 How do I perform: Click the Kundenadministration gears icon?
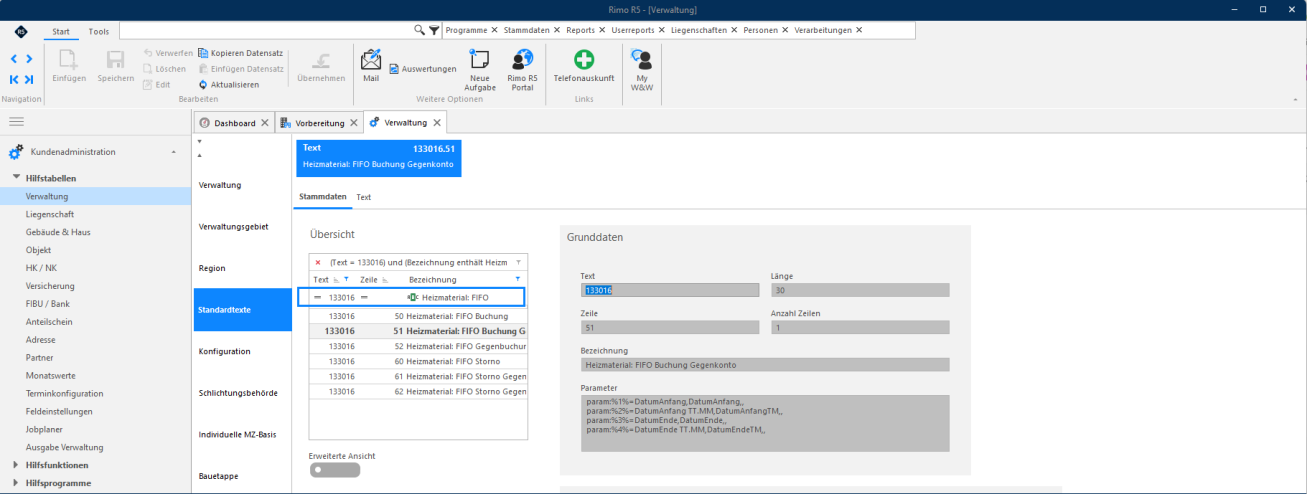pos(16,152)
